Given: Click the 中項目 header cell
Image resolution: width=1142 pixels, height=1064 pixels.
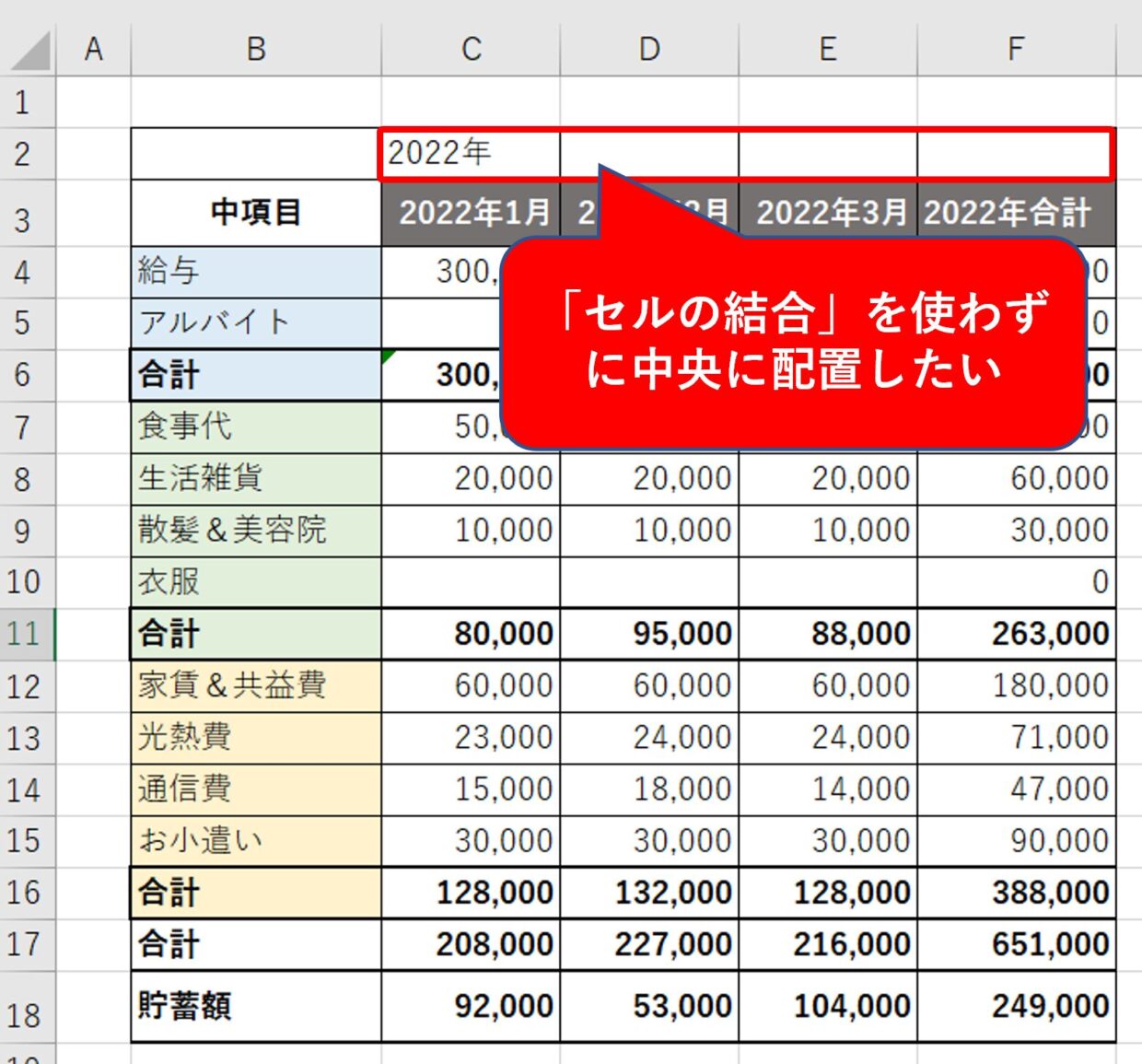Looking at the screenshot, I should [256, 213].
